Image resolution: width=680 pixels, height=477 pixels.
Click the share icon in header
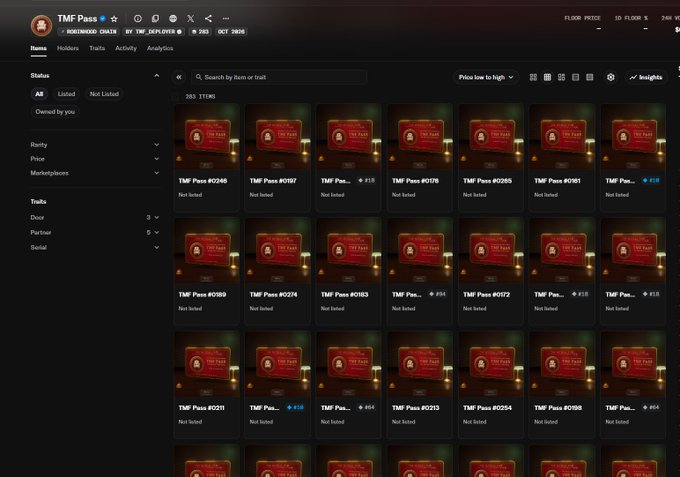tap(208, 18)
